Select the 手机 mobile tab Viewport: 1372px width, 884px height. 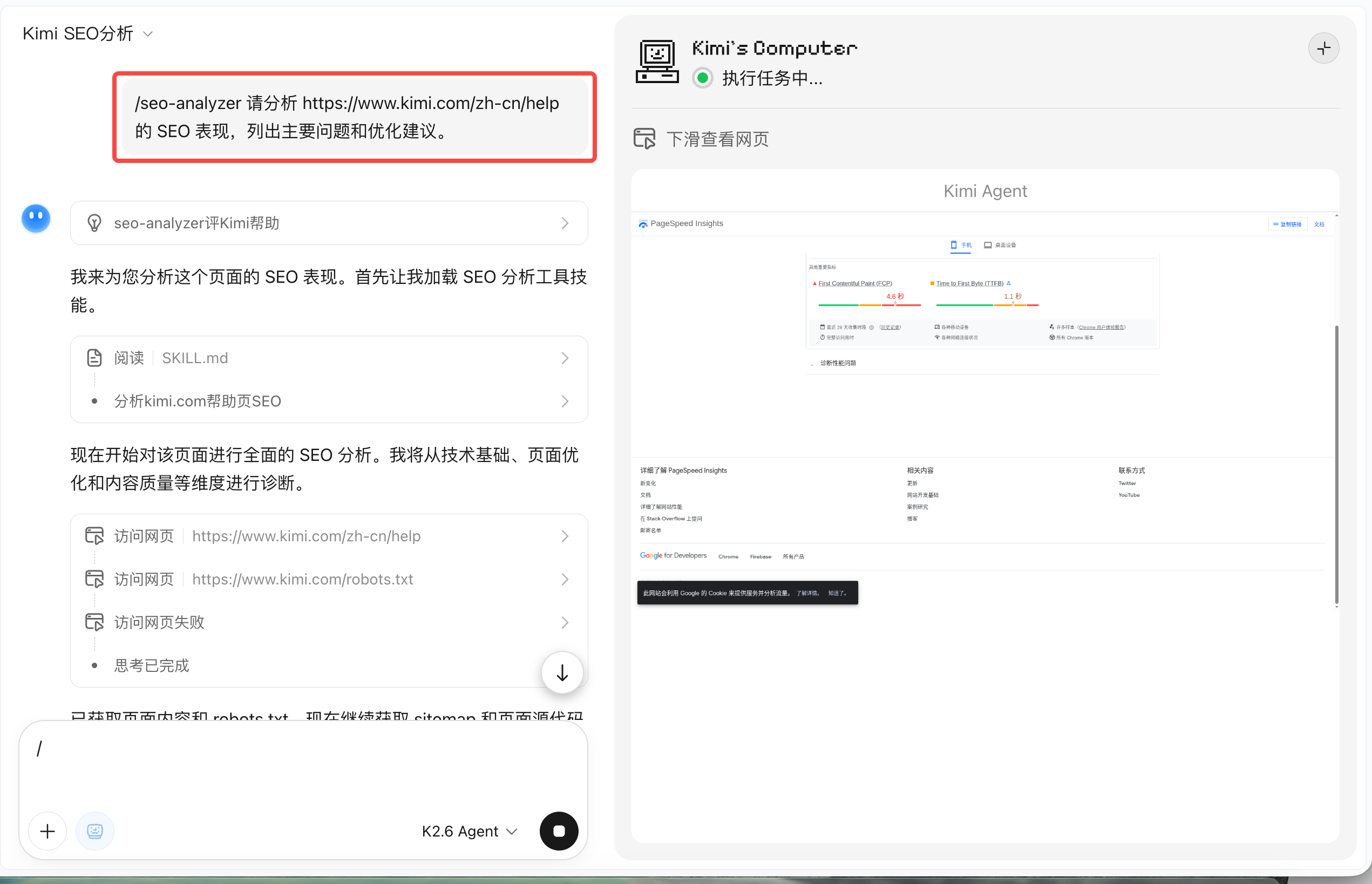961,245
